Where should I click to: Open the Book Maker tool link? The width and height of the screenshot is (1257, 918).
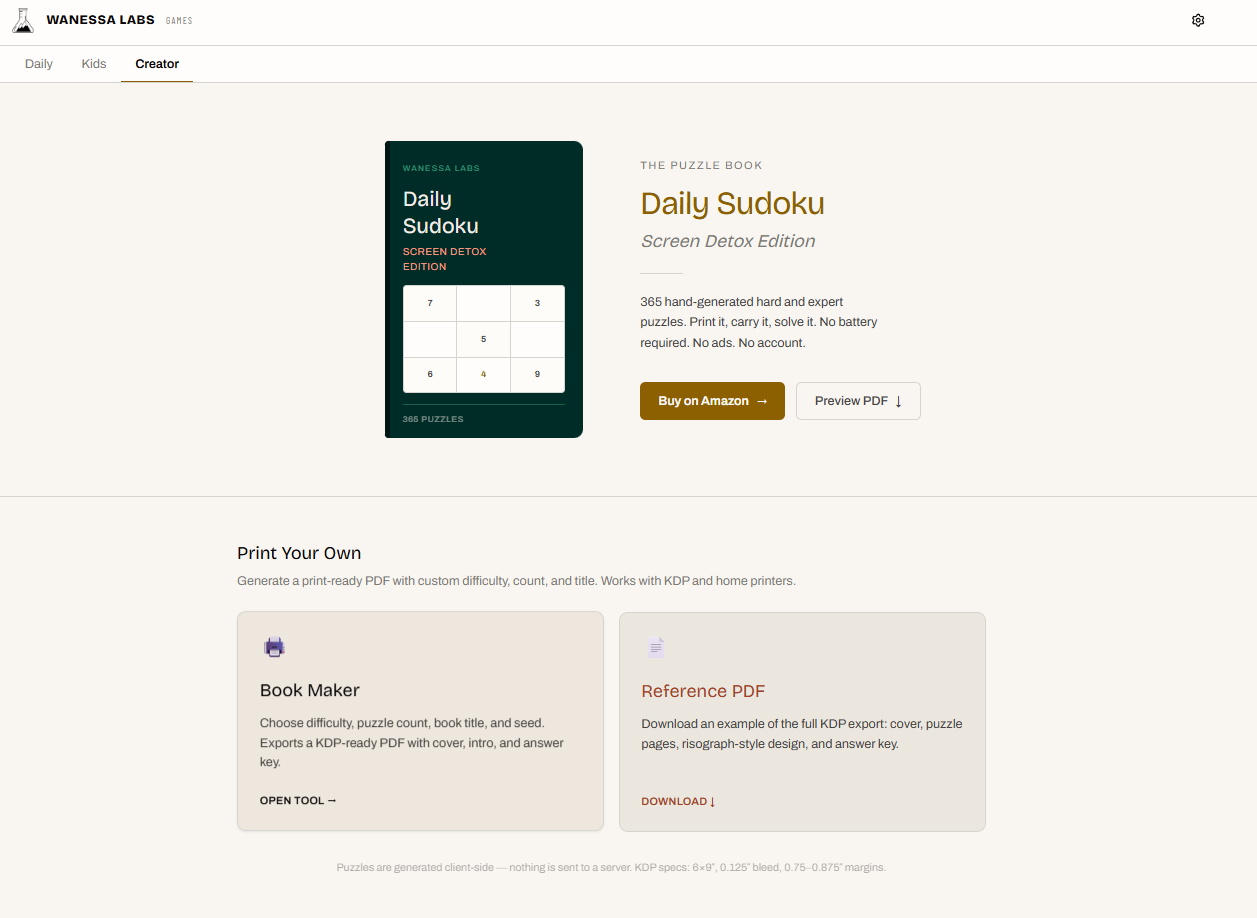pyautogui.click(x=298, y=800)
